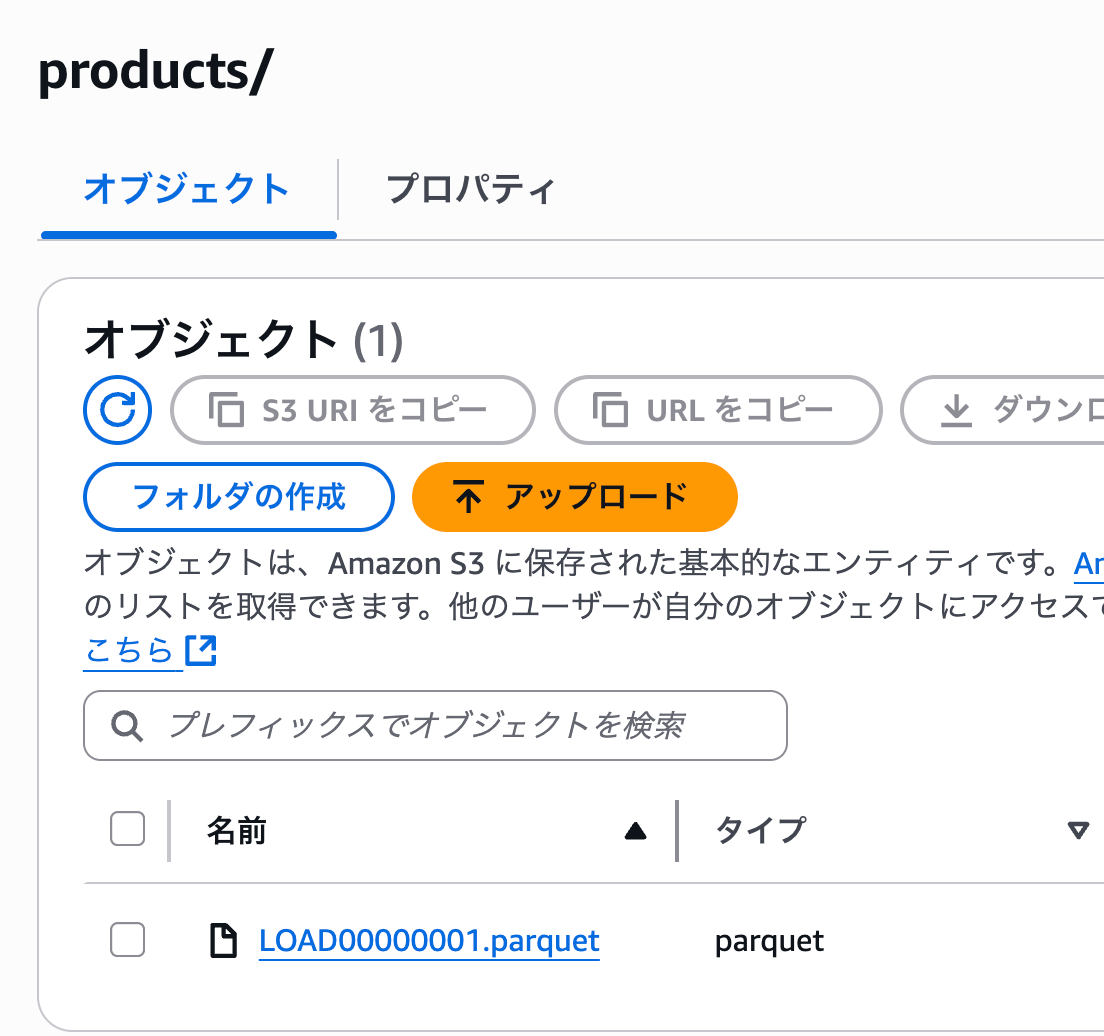Viewport: 1104px width, 1036px height.
Task: Toggle the select-all checkbox in the table header
Action: click(127, 828)
